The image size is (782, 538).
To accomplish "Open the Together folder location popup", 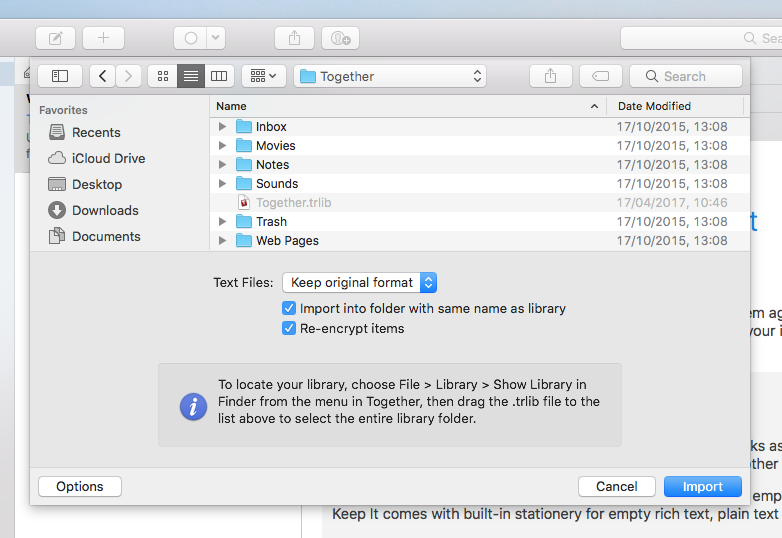I will pyautogui.click(x=390, y=76).
